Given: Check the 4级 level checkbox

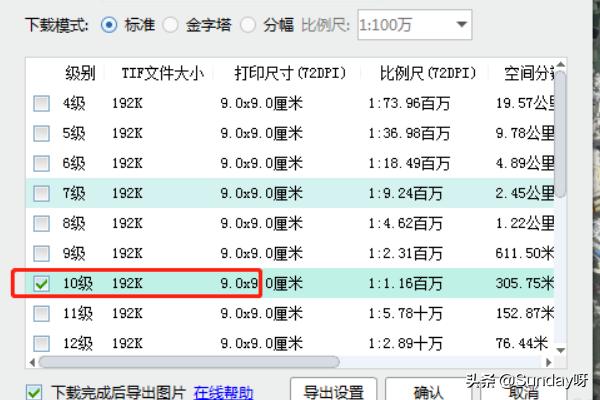Looking at the screenshot, I should click(x=41, y=103).
